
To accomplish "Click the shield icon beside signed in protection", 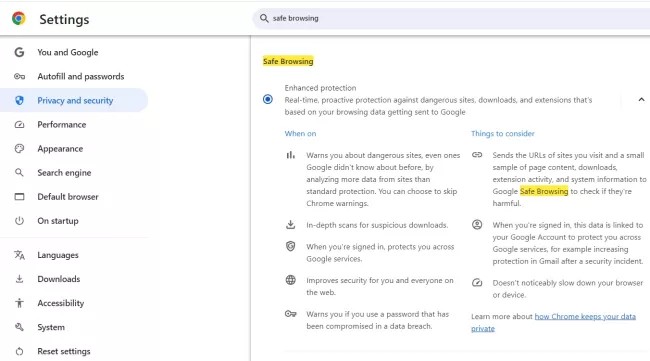I will (291, 246).
